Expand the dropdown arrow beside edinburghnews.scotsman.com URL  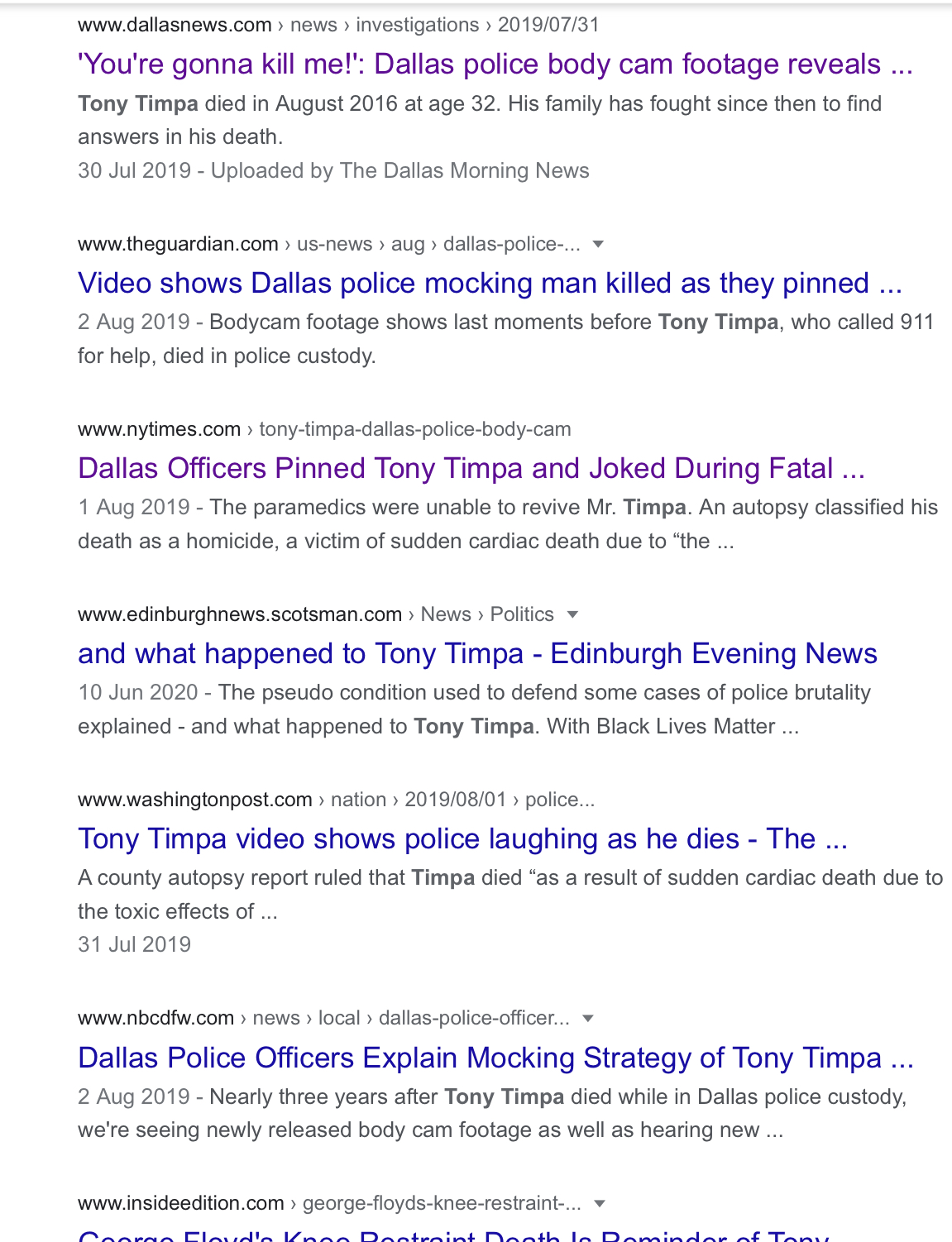pyautogui.click(x=572, y=614)
